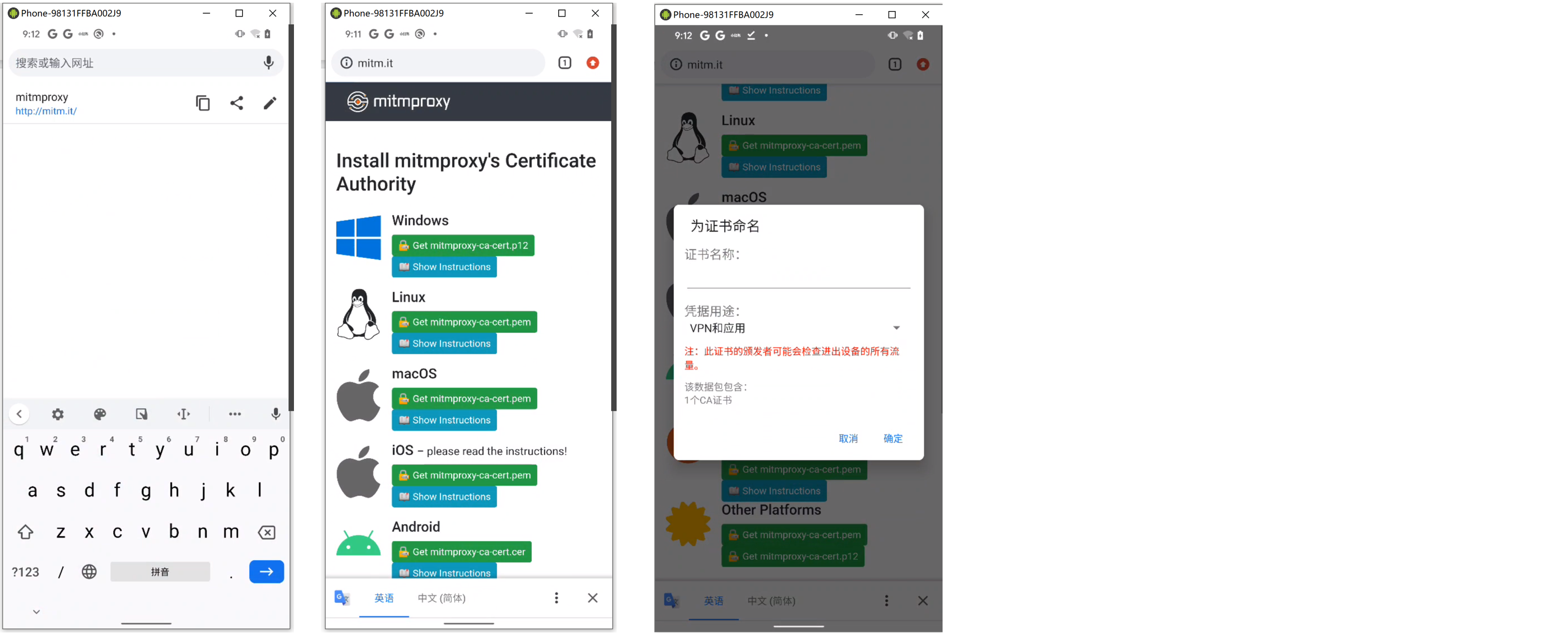Close translate bar in middle window
The image size is (1568, 638).
[593, 598]
